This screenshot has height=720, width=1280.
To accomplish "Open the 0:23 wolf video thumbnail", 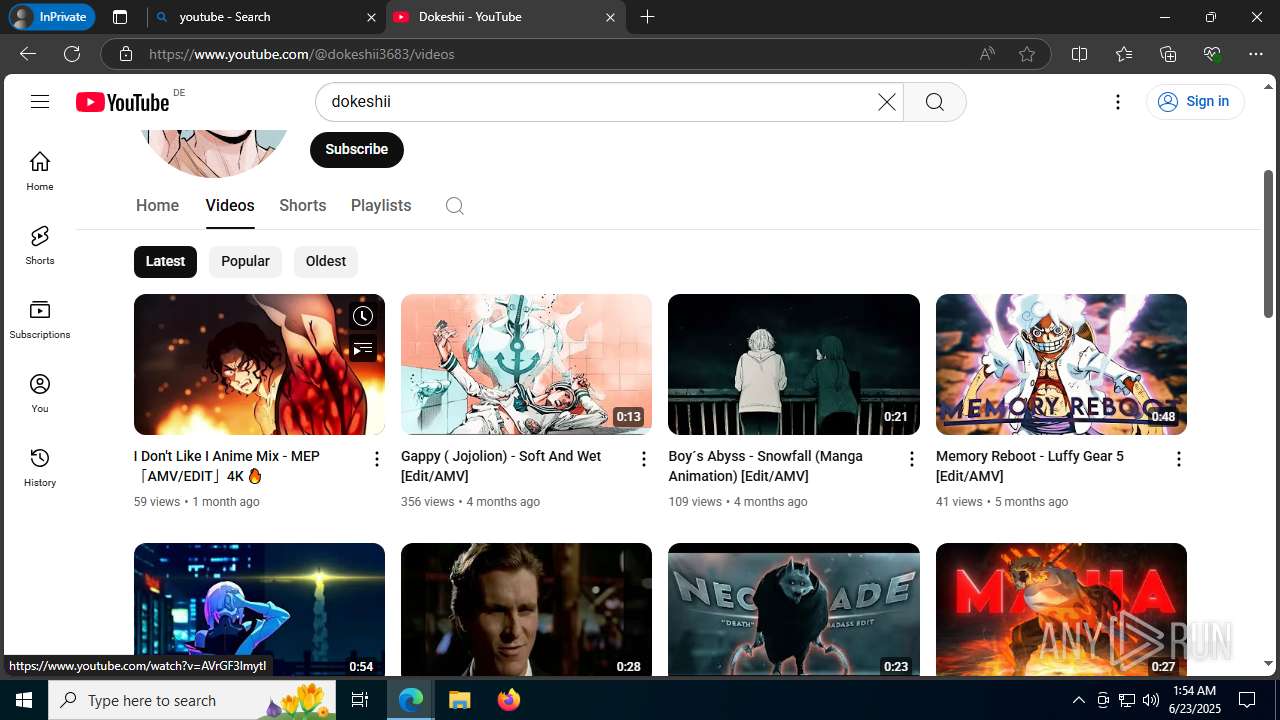I will (794, 610).
